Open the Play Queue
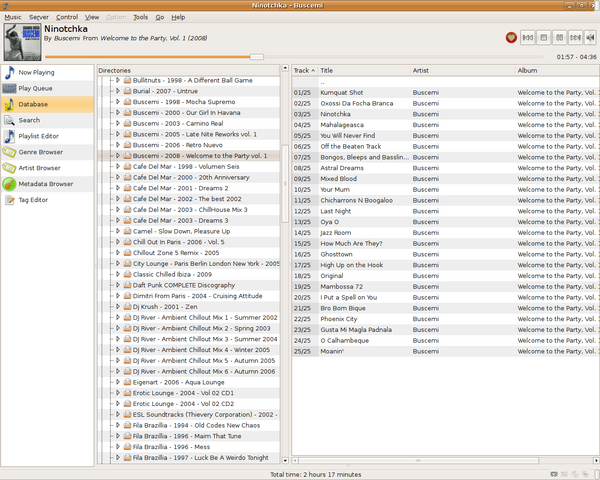The image size is (600, 480). [47, 88]
